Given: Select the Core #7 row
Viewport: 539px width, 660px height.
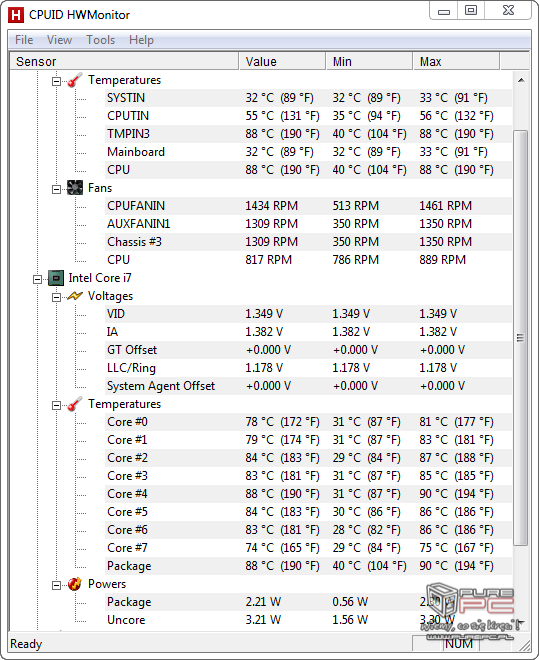Looking at the screenshot, I should [x=308, y=548].
